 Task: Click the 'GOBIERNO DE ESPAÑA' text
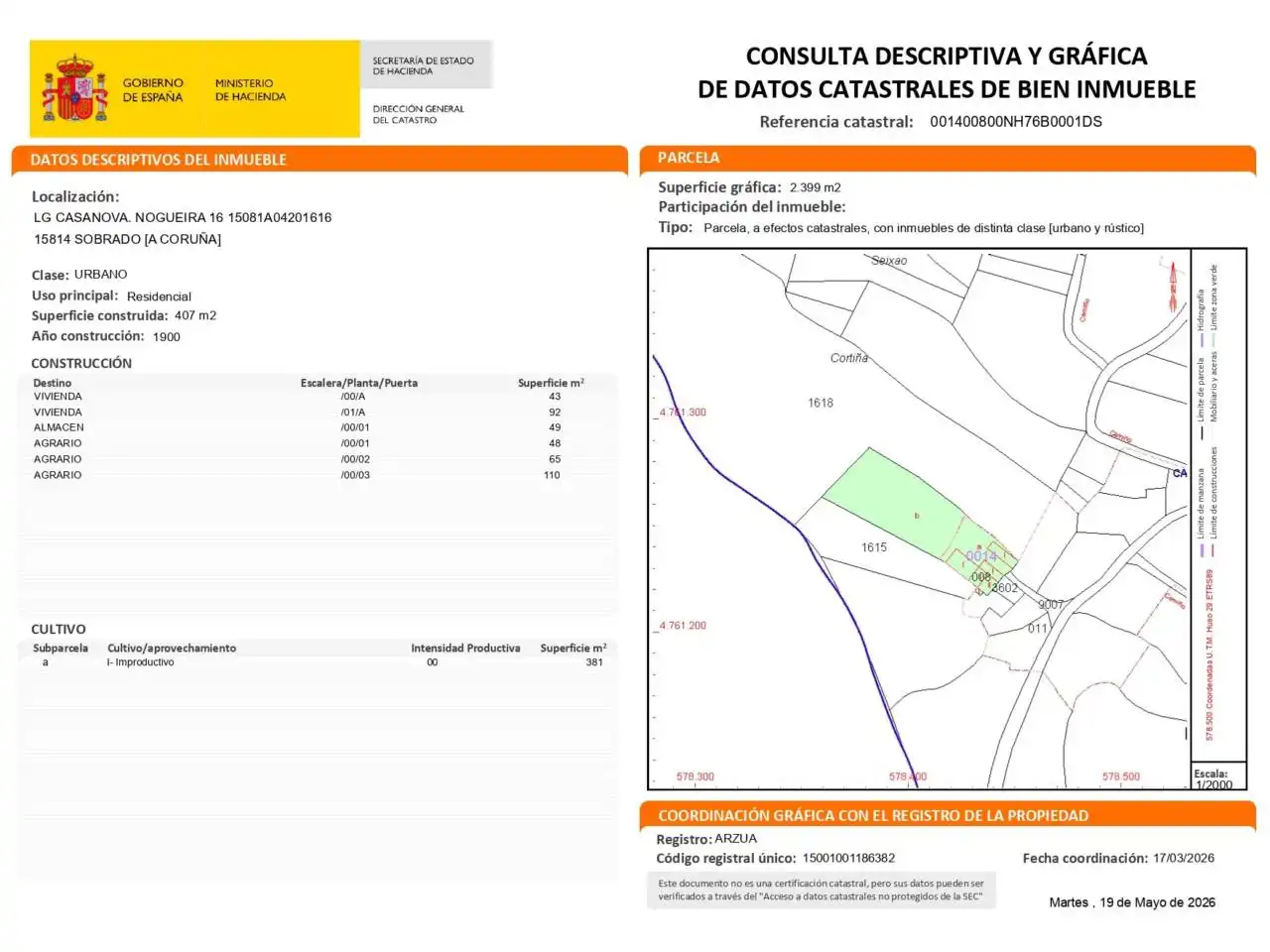click(x=153, y=90)
